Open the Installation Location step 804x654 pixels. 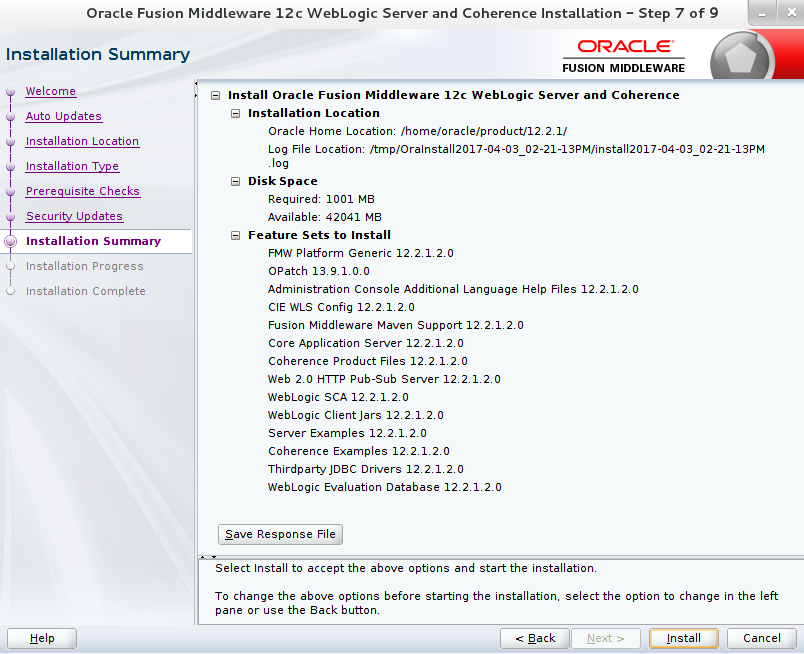tap(82, 141)
